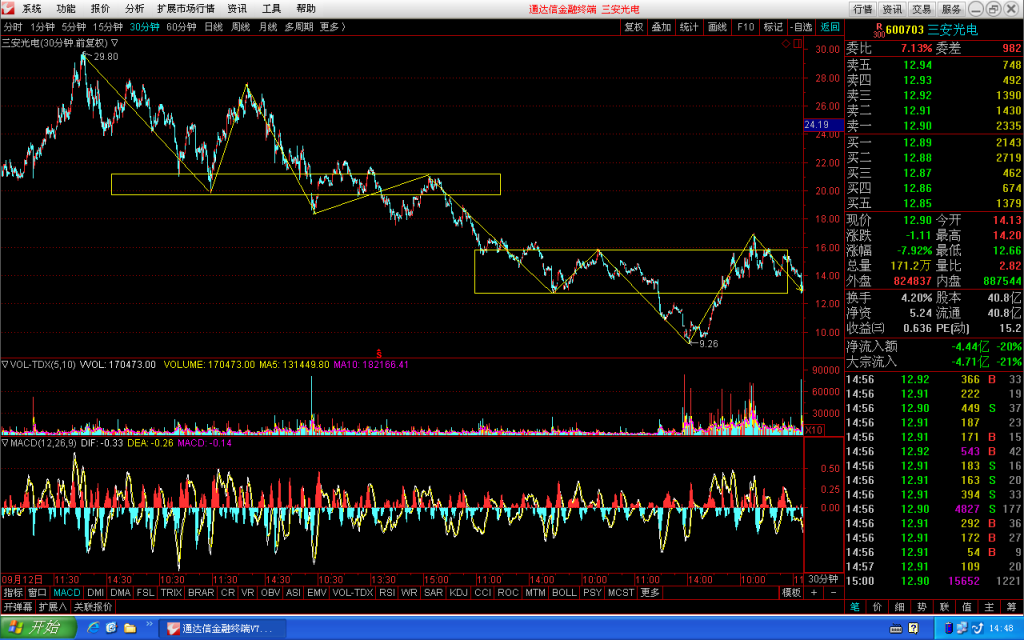The height and width of the screenshot is (640, 1024).
Task: Click the keyboard language bar icon
Action: point(896,628)
